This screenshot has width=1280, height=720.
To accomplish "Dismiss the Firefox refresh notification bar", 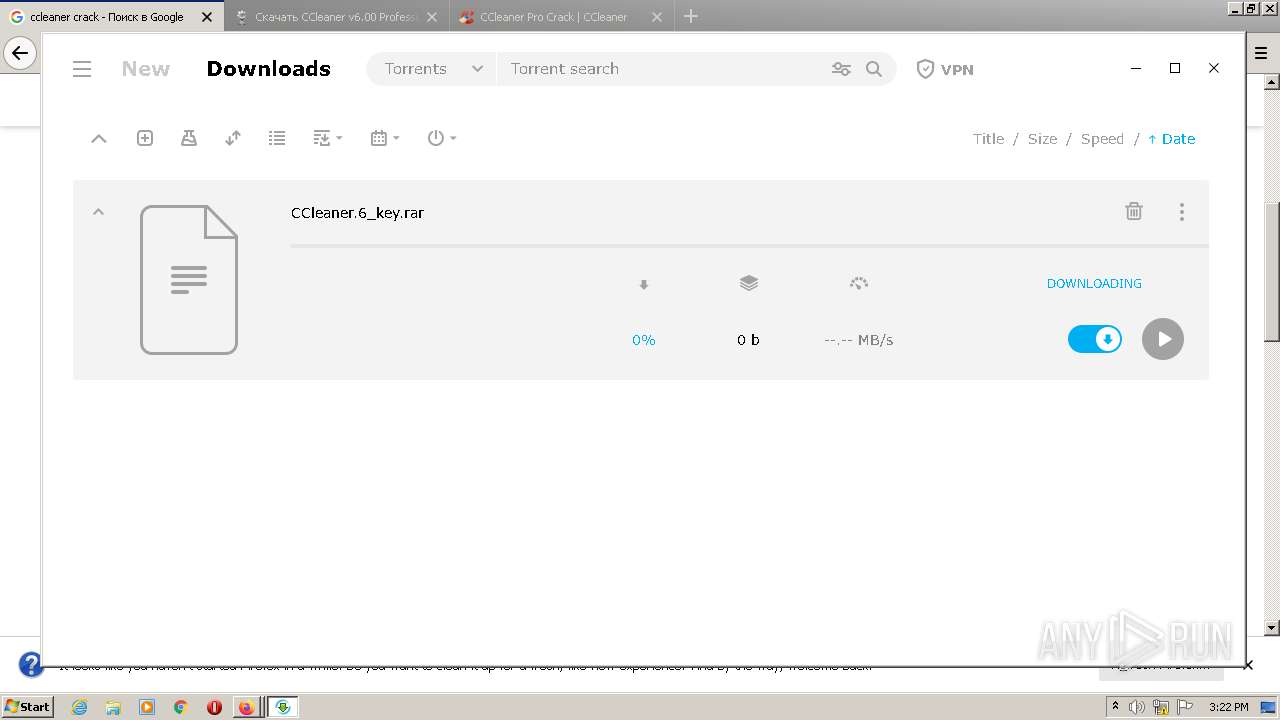I will tap(1248, 665).
